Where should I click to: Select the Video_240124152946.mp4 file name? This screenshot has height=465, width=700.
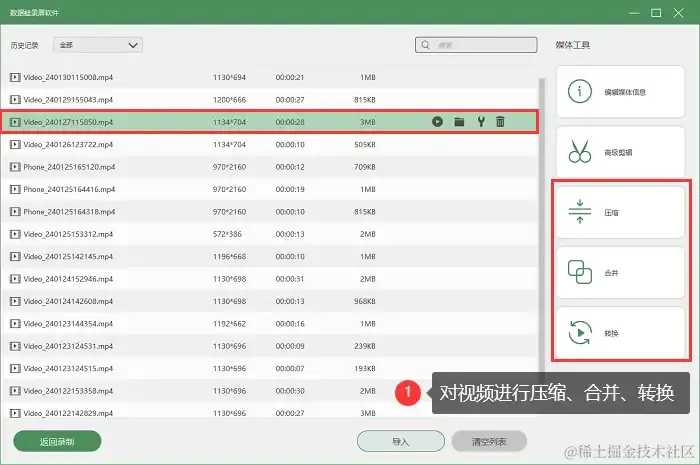68,279
